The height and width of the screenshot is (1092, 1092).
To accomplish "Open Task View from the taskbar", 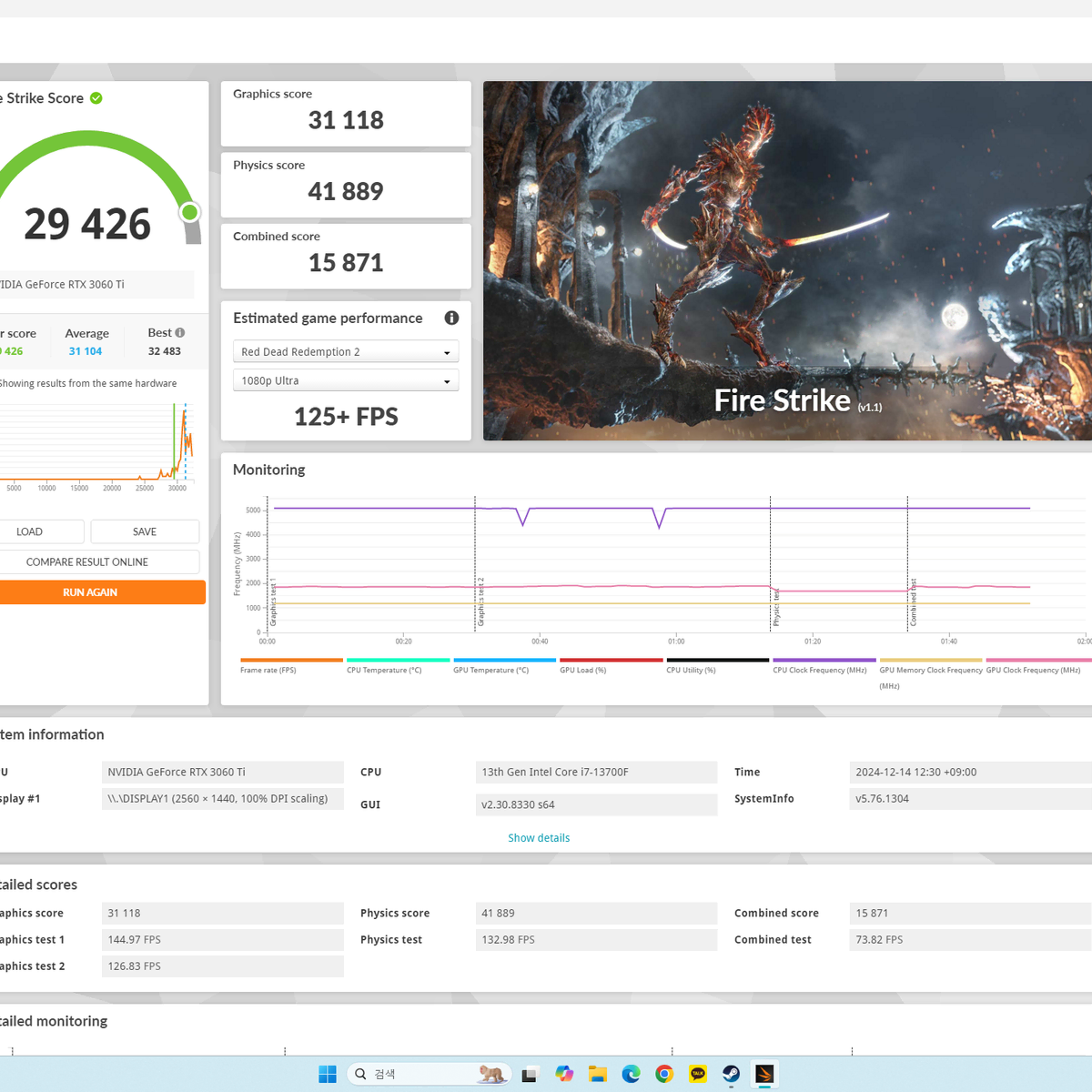I will pyautogui.click(x=530, y=1074).
